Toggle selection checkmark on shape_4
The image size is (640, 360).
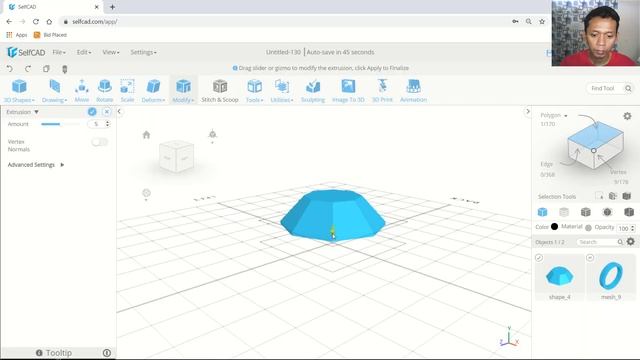pyautogui.click(x=539, y=258)
